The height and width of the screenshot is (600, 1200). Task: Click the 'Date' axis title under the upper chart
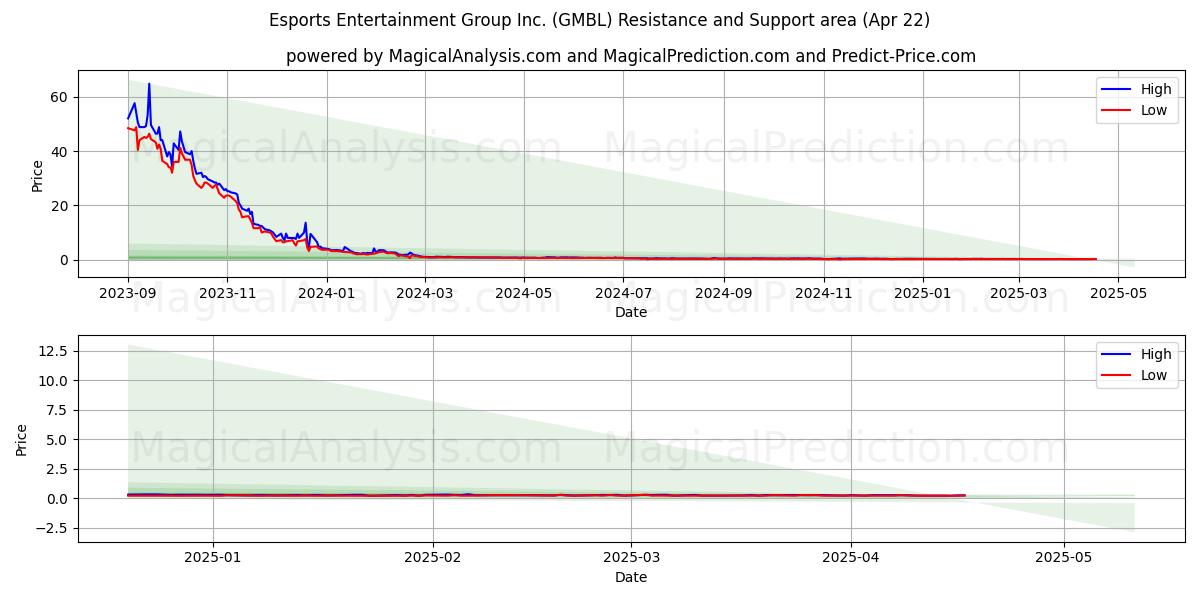[631, 312]
